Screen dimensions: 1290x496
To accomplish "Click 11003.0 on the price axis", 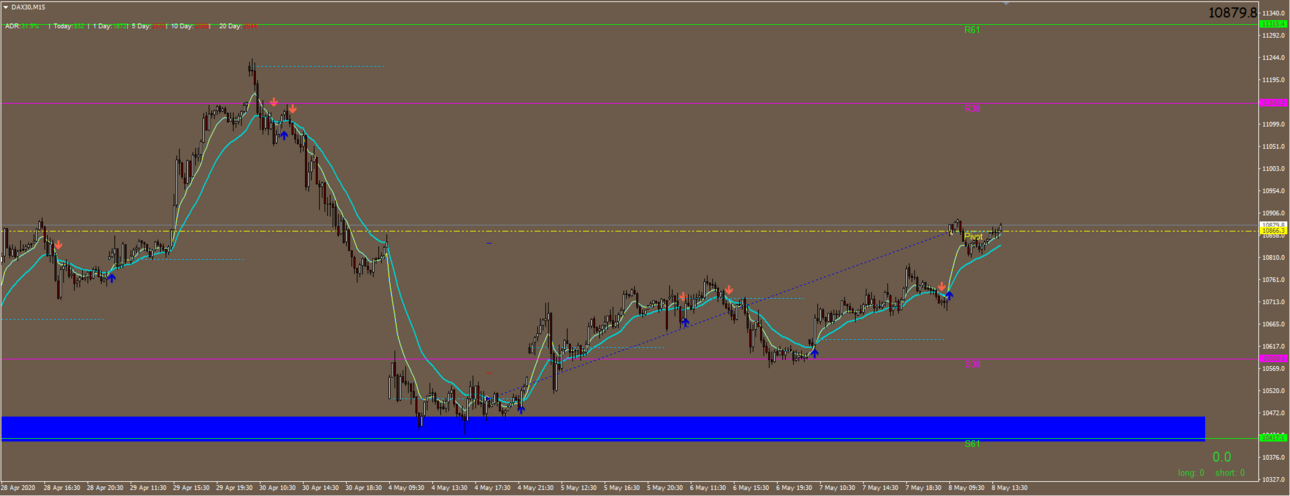I will 1274,169.
